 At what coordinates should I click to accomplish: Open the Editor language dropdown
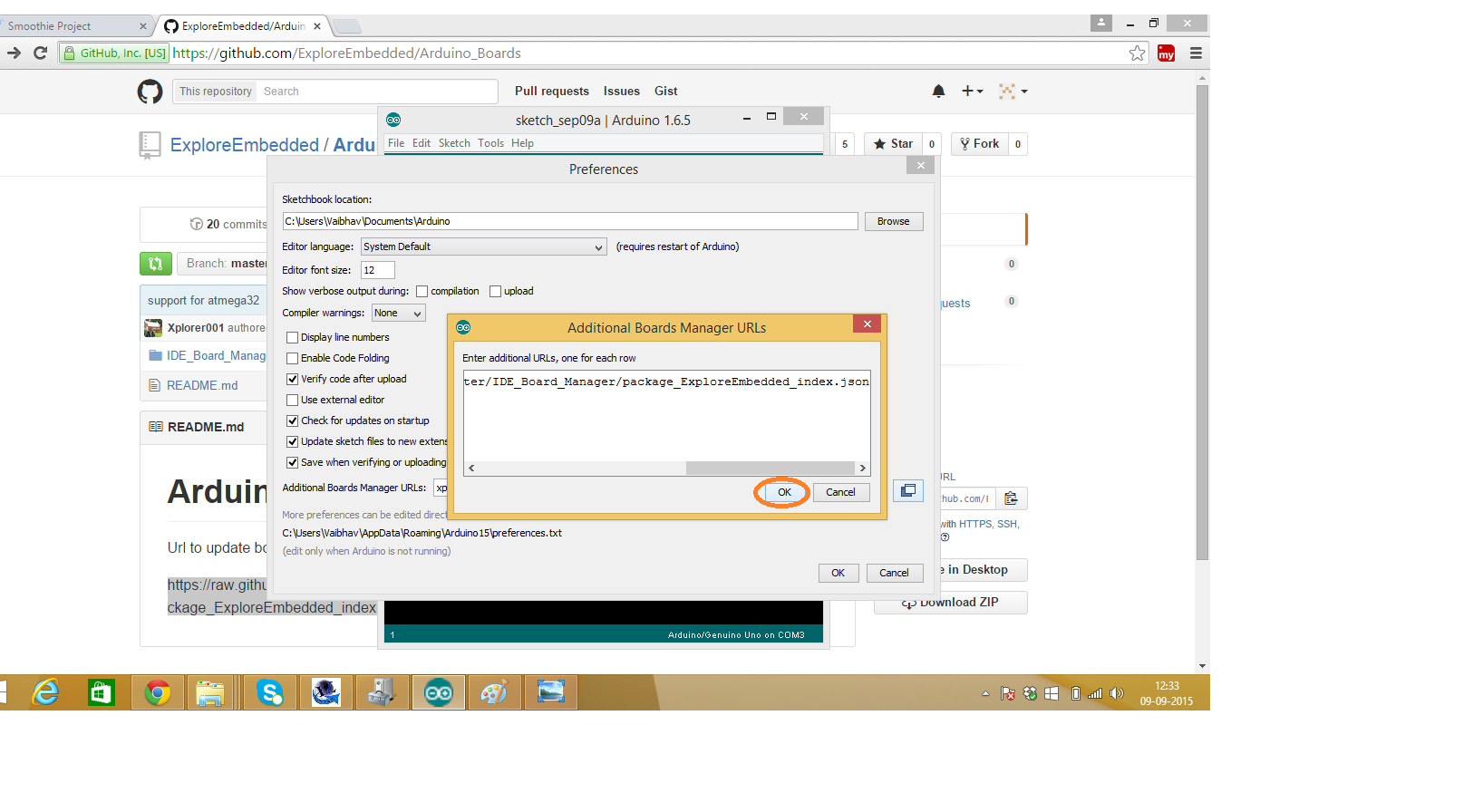[x=483, y=246]
